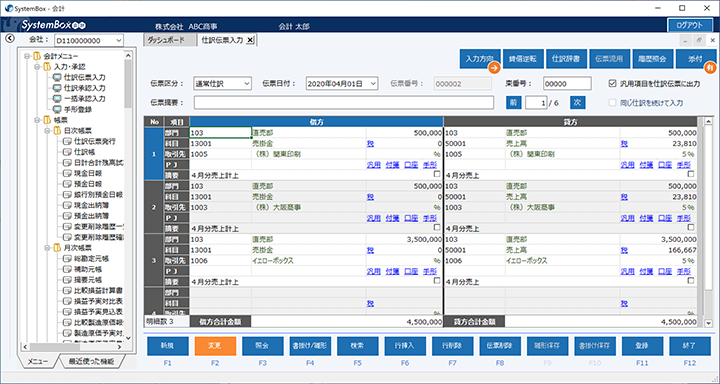The height and width of the screenshot is (384, 720).
Task: Collapse the 入力・承認 tree node
Action: click(37, 67)
